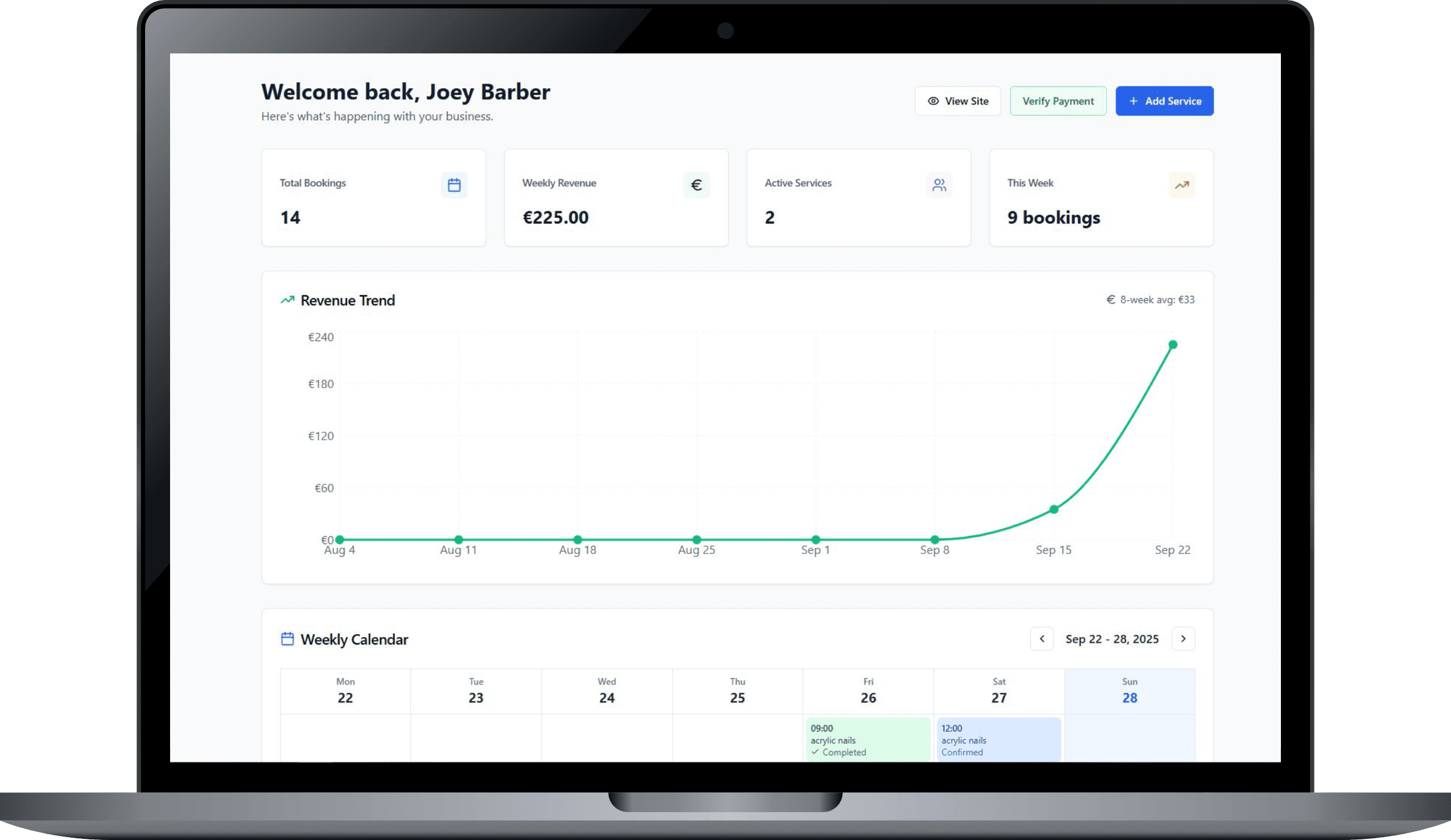Screen dimensions: 1451x840
Task: Select the Fri 26 calendar column header
Action: (x=868, y=691)
